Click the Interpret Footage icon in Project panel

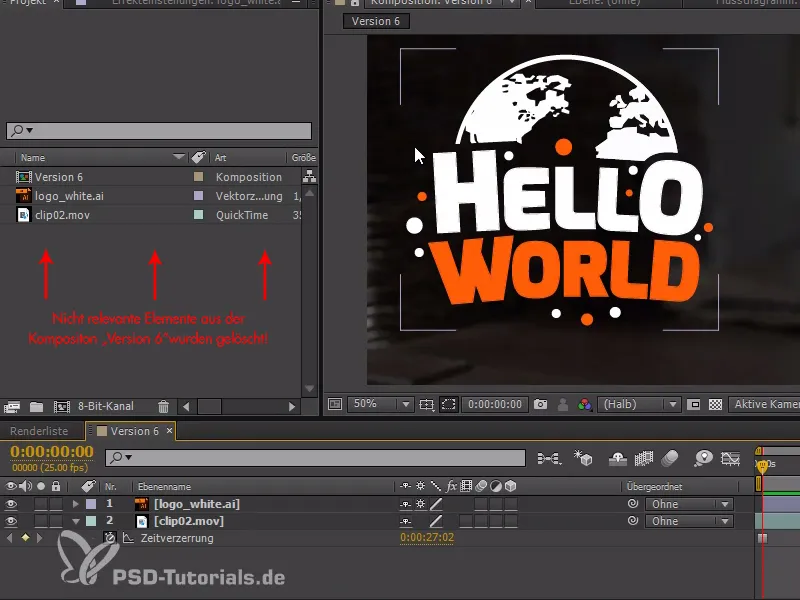(12, 407)
